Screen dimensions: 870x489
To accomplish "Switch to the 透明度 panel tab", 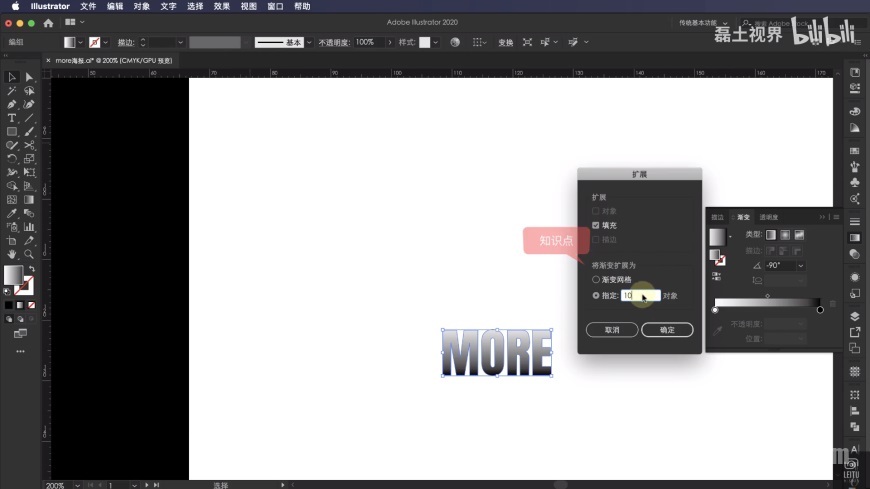I will (x=768, y=216).
